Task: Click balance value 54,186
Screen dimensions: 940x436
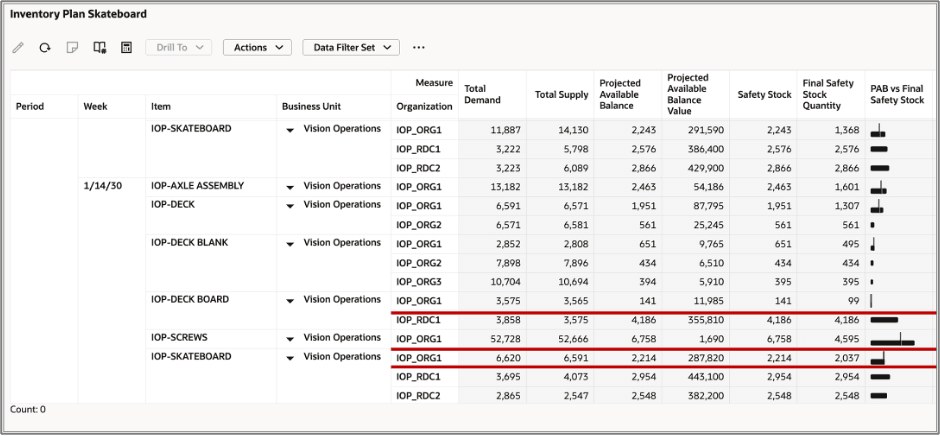Action: [709, 187]
